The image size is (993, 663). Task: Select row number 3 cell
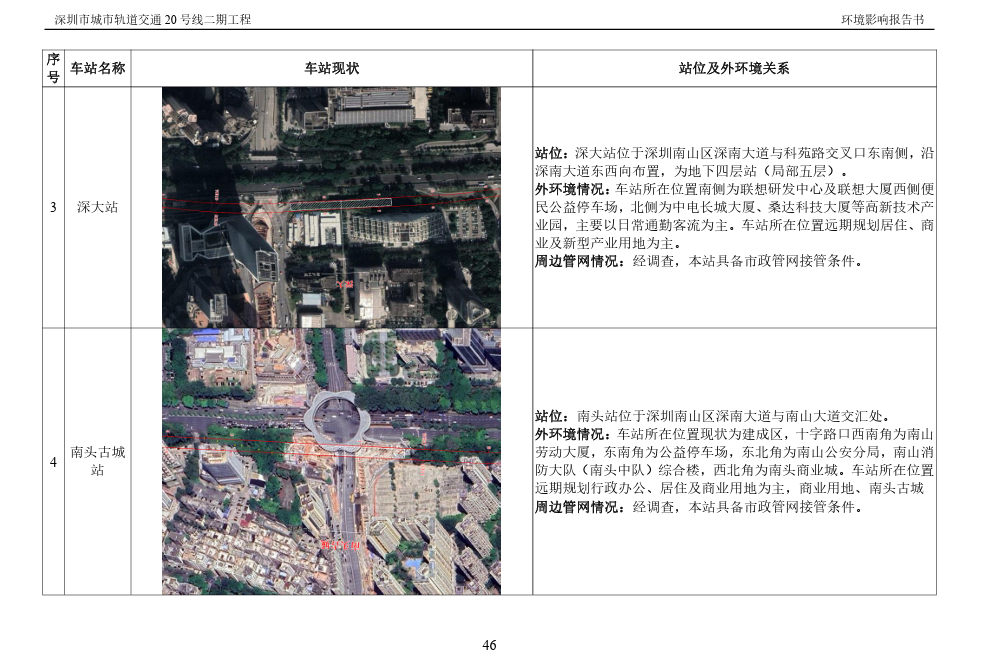coord(53,207)
